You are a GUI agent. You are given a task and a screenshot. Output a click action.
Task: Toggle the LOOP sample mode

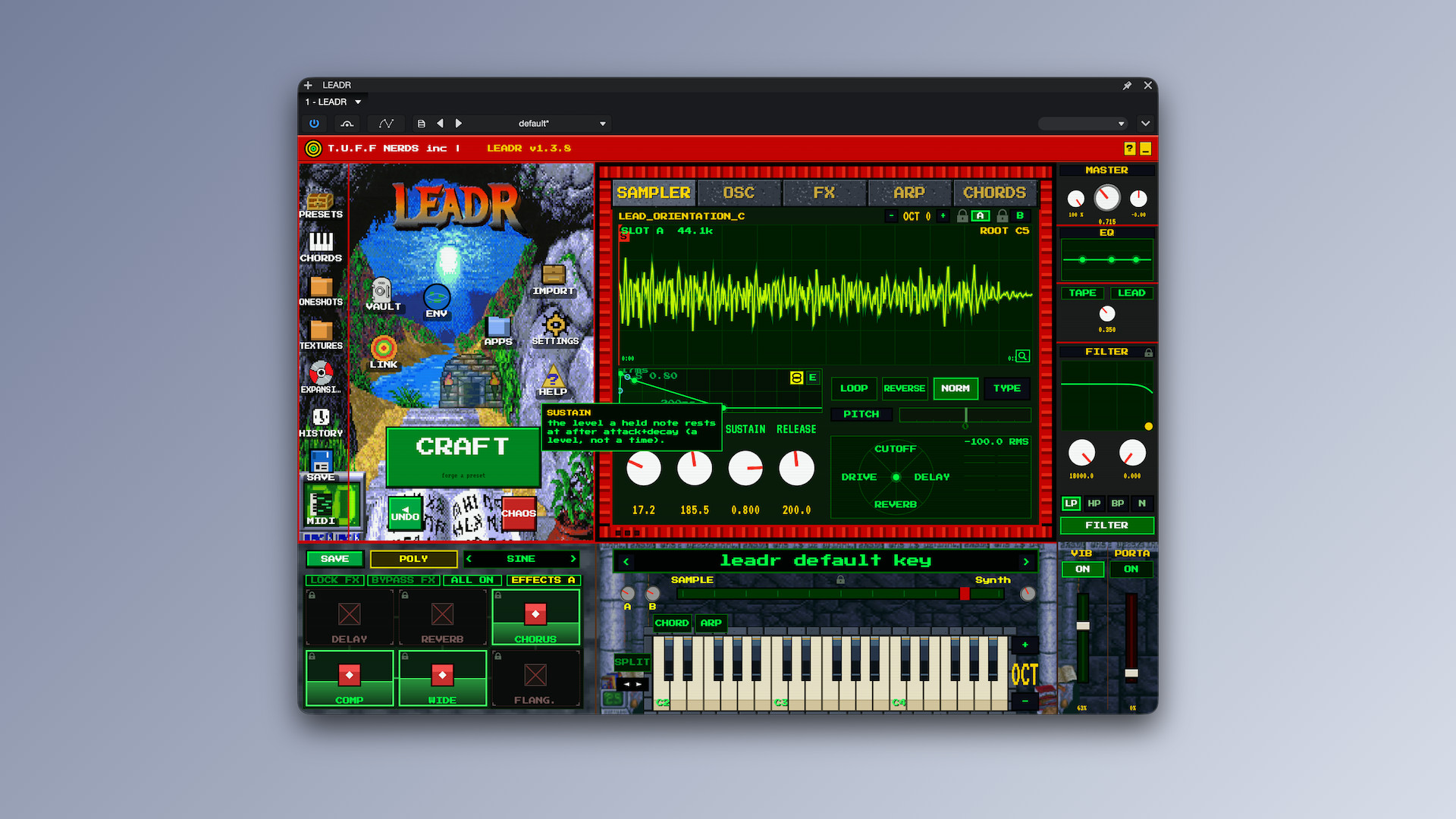pyautogui.click(x=854, y=388)
